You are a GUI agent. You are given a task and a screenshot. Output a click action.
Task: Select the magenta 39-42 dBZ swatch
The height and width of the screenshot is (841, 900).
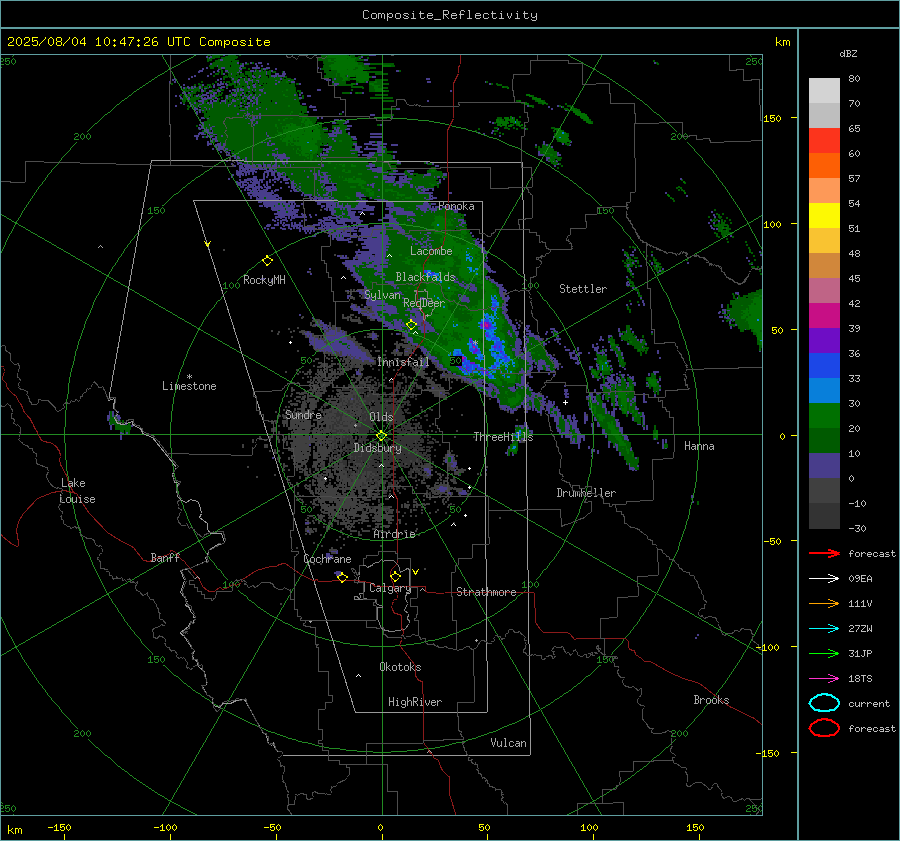point(824,316)
